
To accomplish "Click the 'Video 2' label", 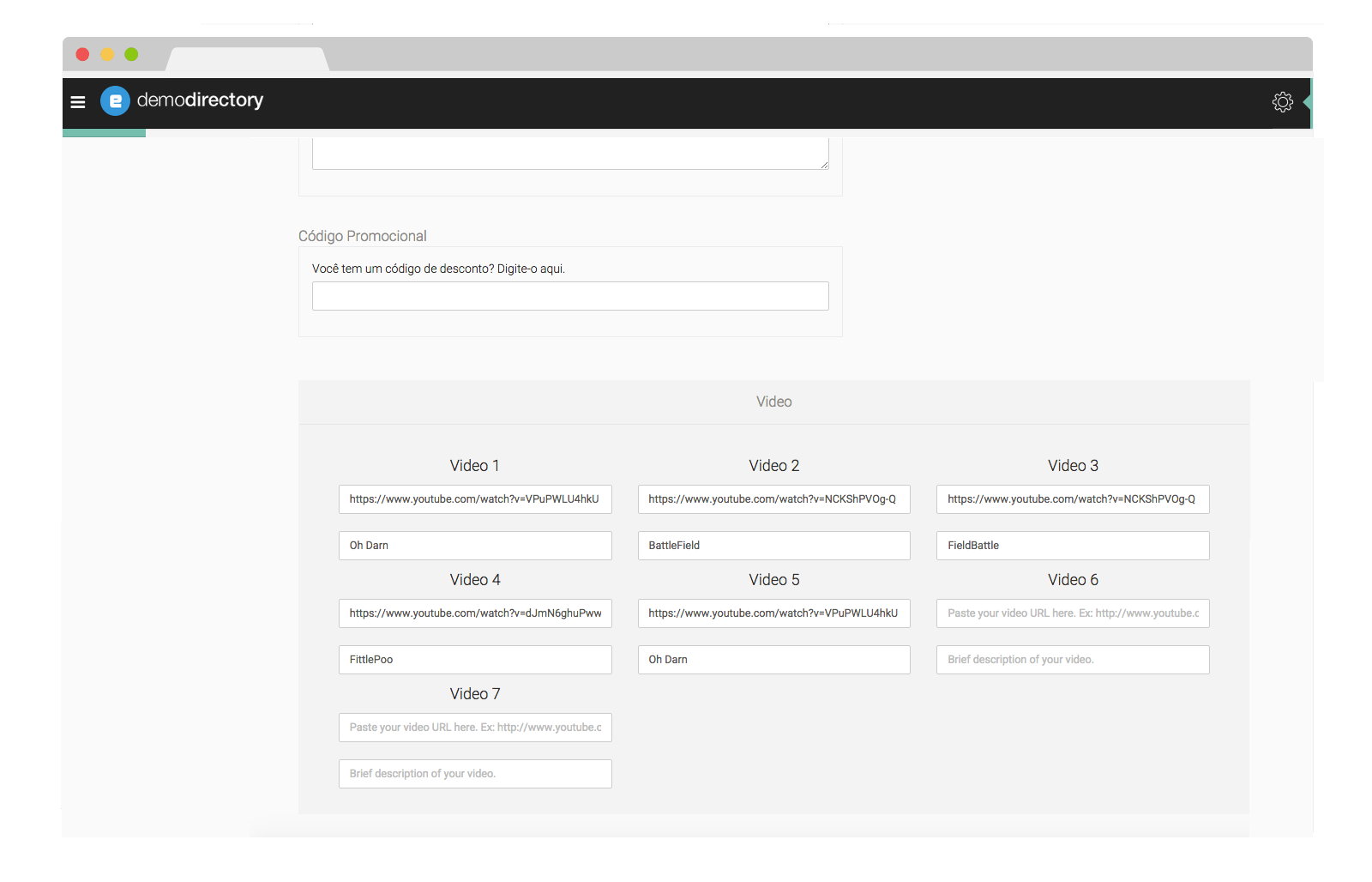I will (773, 466).
